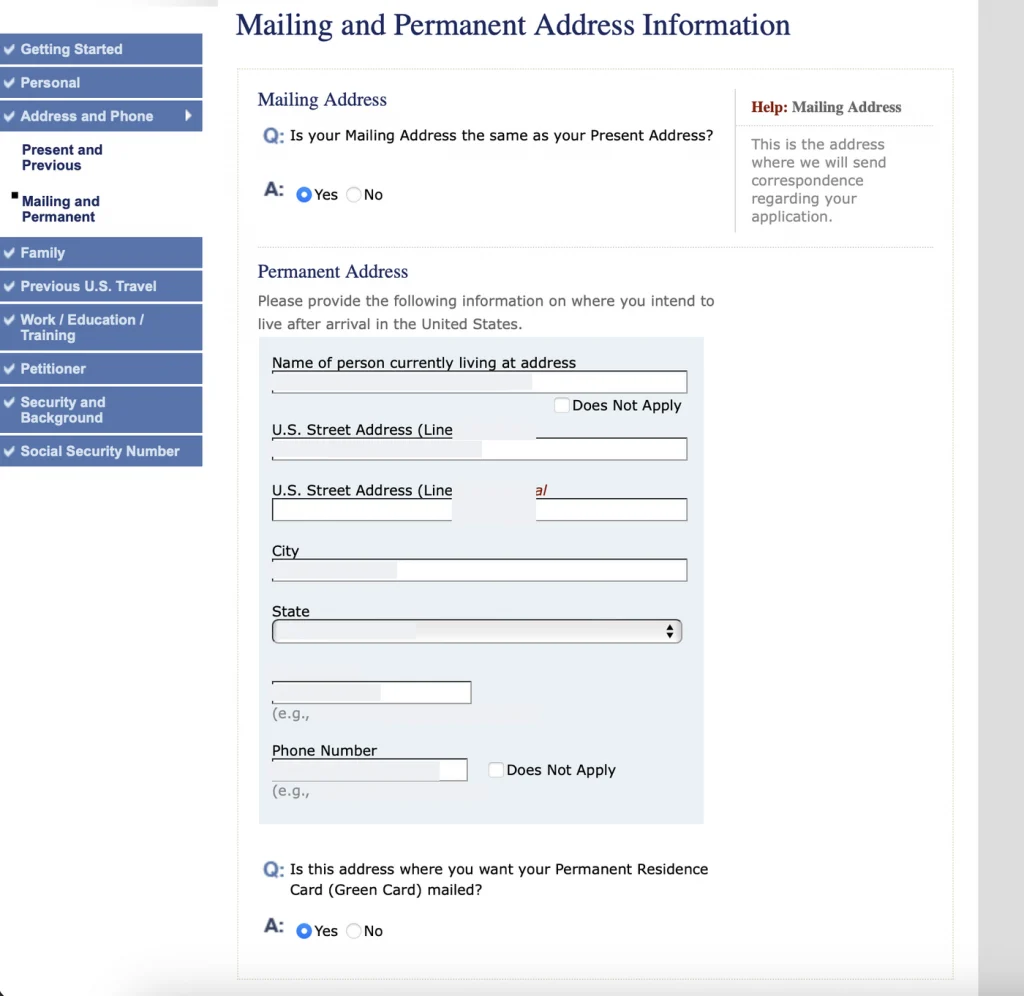Click the checkmark icon beside Petitioner
1024x996 pixels.
(9, 368)
